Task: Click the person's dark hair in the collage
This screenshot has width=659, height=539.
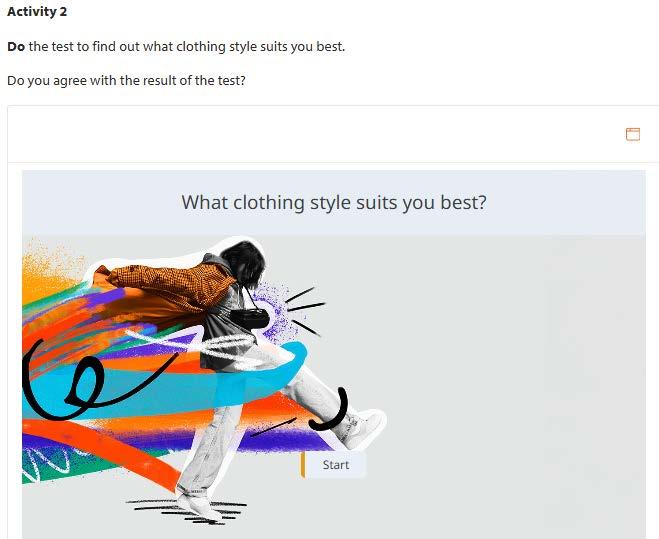Action: [244, 261]
